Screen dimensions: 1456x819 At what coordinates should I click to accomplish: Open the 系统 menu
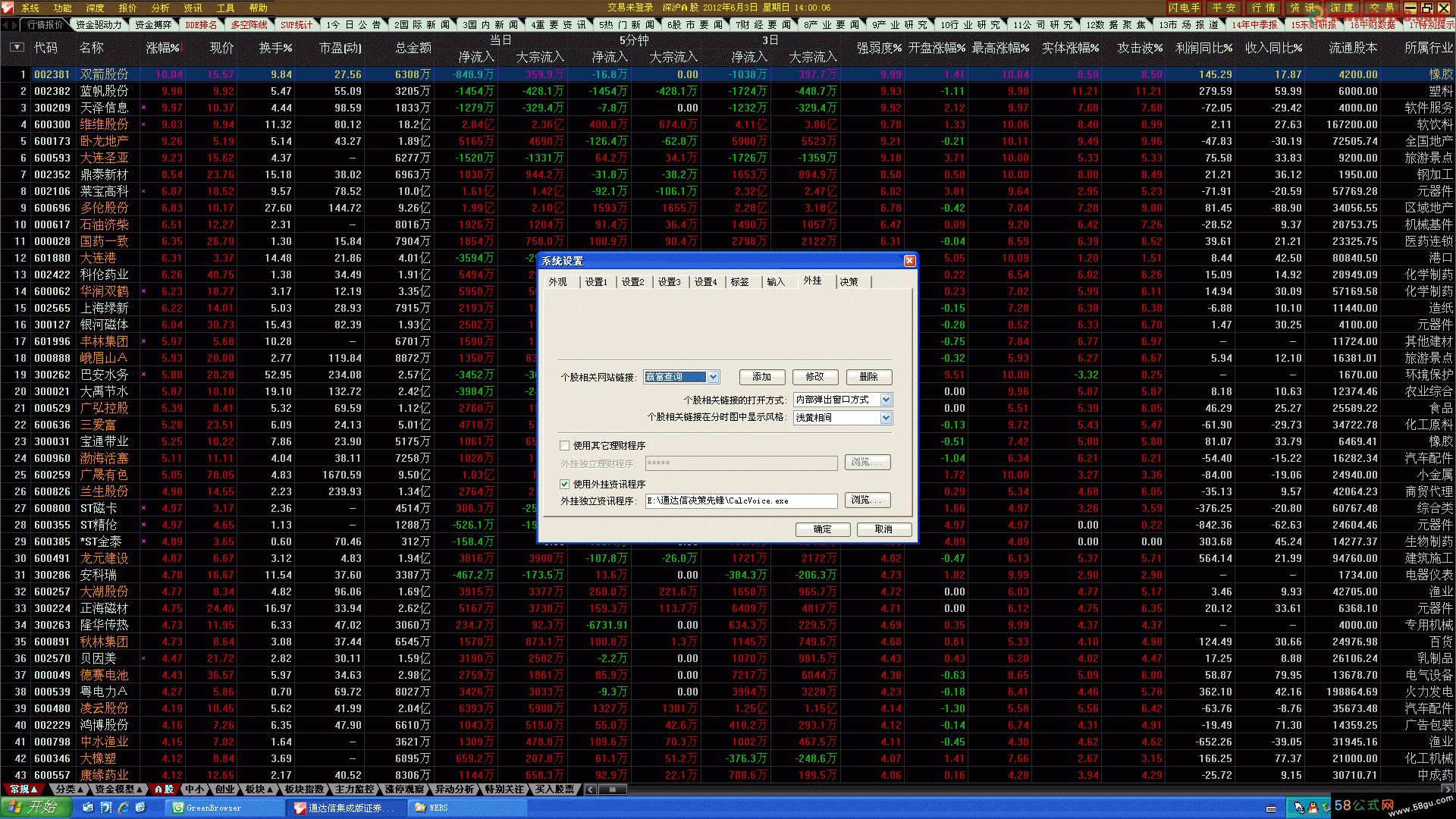30,8
